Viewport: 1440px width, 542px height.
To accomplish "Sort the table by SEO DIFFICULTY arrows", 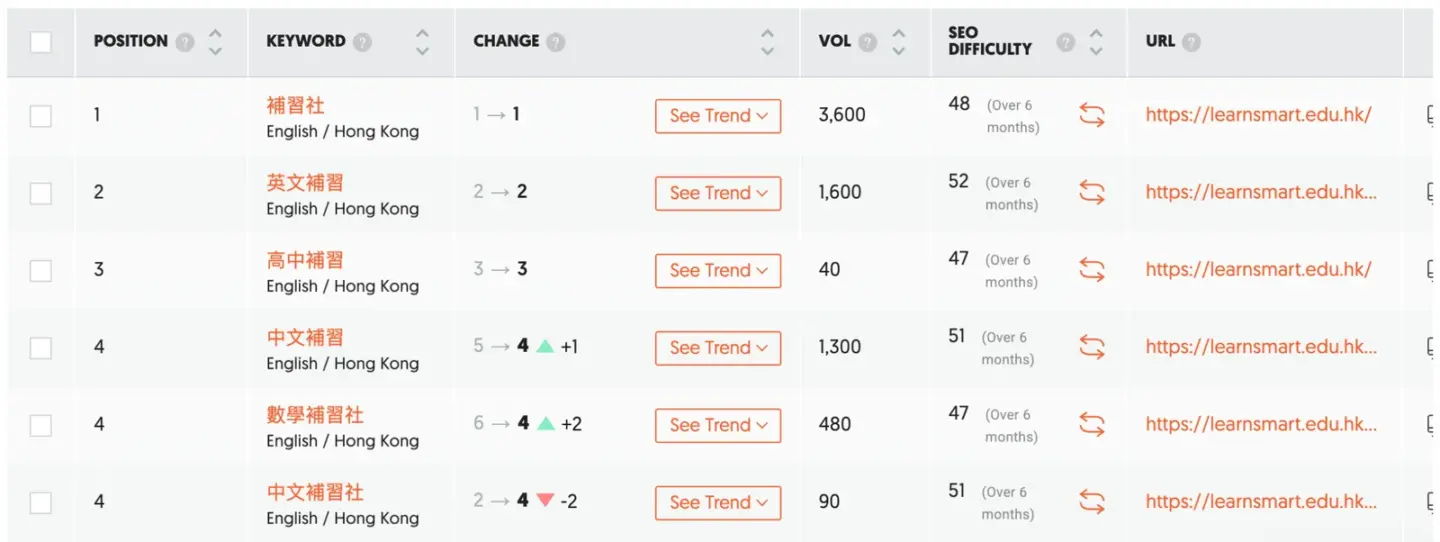I will click(x=1097, y=42).
